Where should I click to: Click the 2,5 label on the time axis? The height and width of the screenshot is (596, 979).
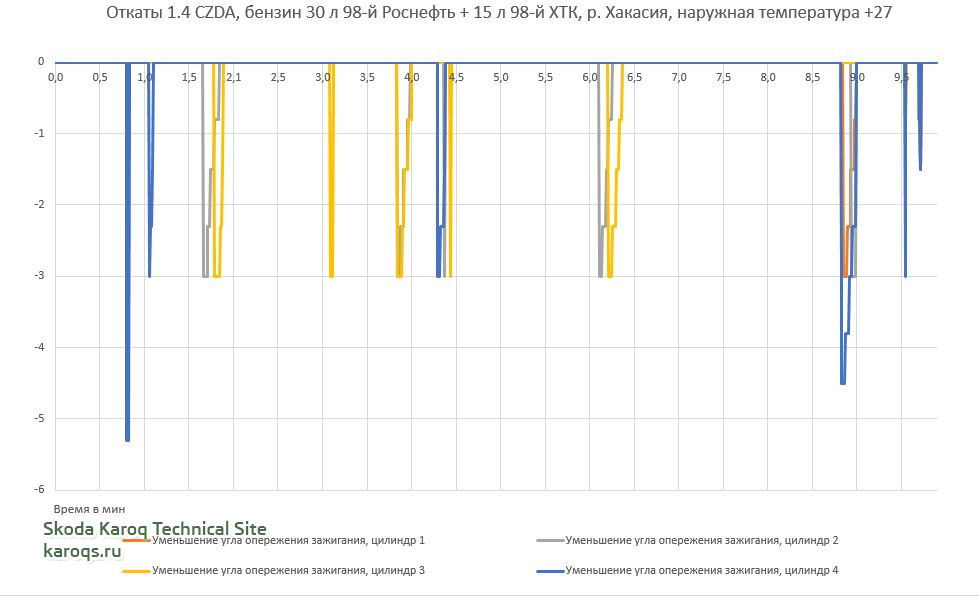(x=278, y=77)
